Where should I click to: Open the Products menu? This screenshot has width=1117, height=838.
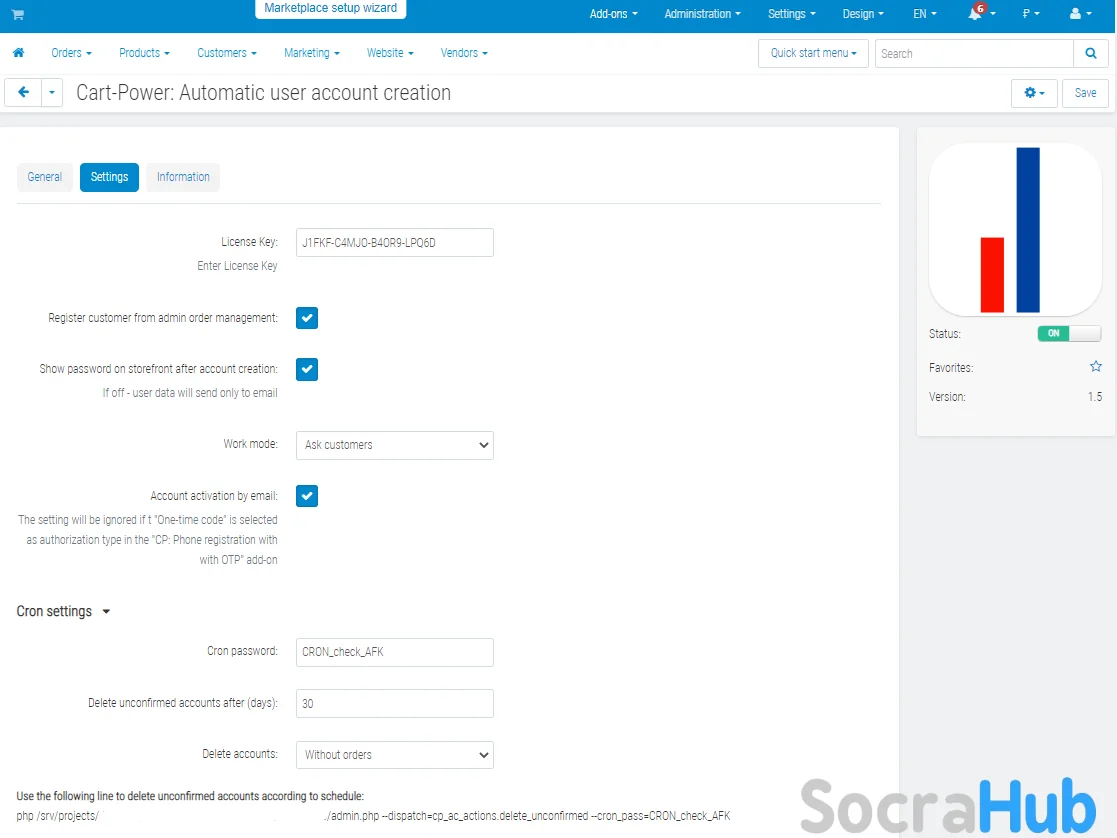tap(144, 53)
